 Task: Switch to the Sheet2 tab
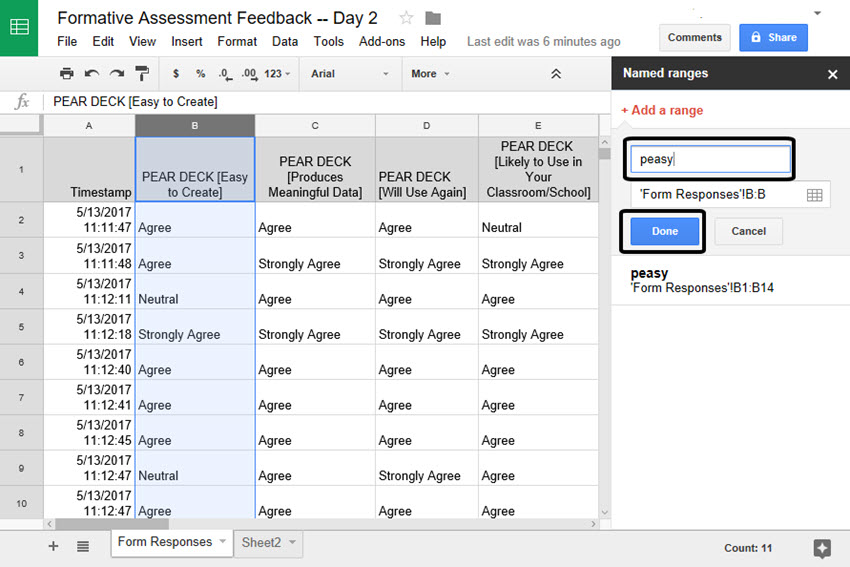point(261,542)
